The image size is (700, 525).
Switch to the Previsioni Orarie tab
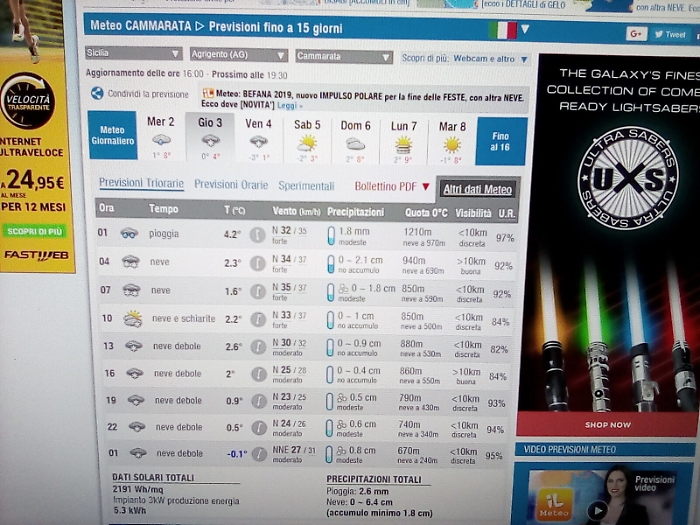pyautogui.click(x=231, y=185)
